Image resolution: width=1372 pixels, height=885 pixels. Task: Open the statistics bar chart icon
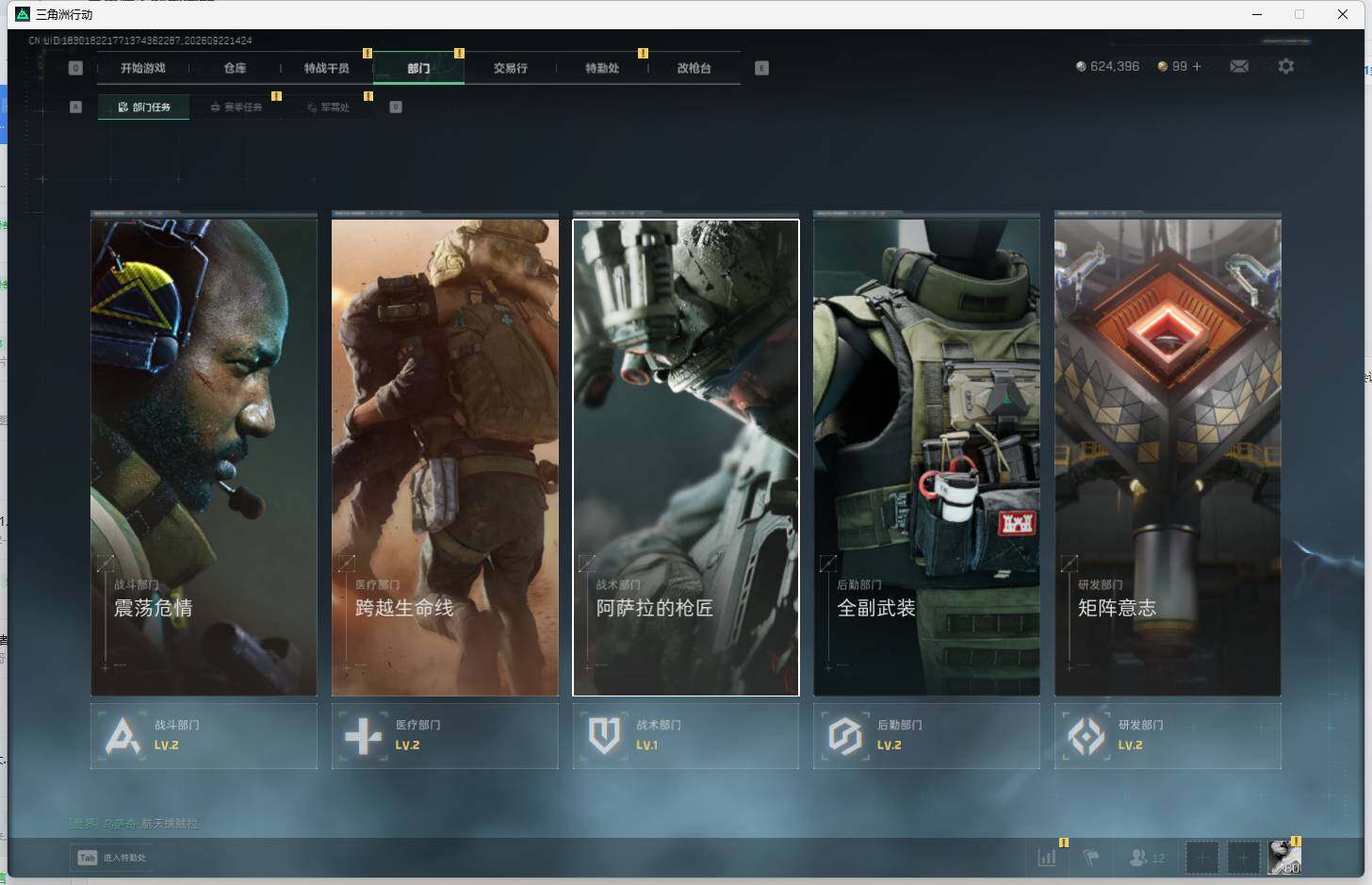(1047, 858)
